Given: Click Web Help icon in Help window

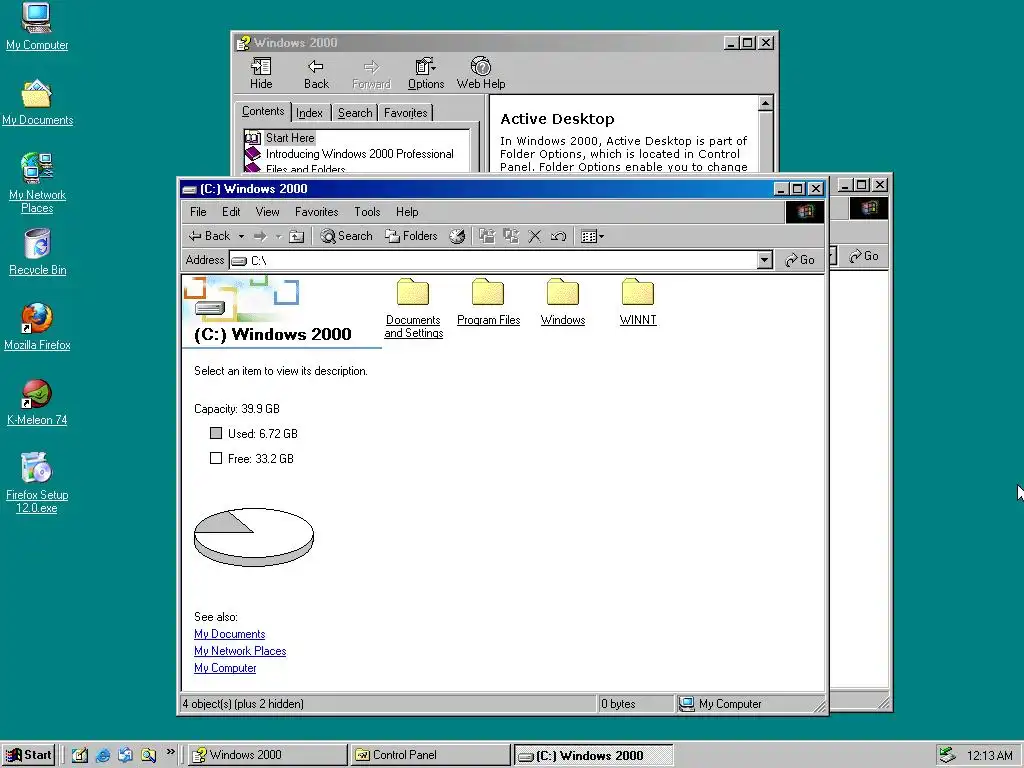Looking at the screenshot, I should pos(481,73).
